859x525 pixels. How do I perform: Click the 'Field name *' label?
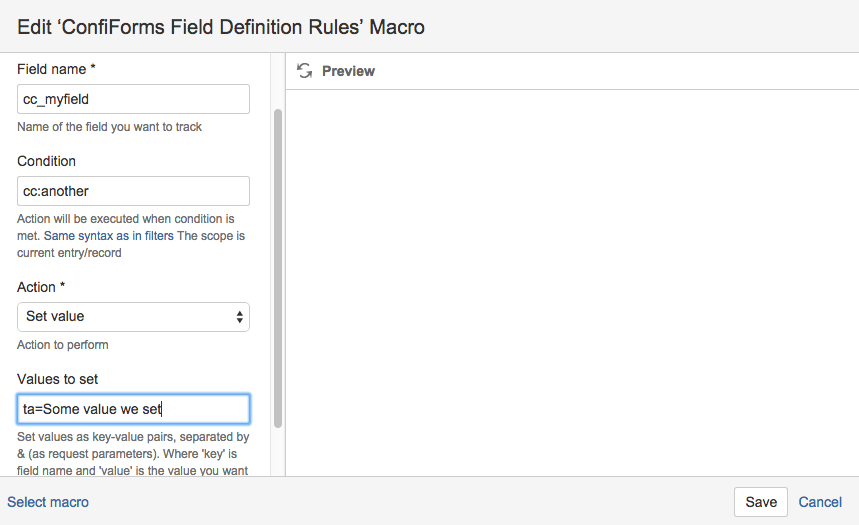(56, 69)
